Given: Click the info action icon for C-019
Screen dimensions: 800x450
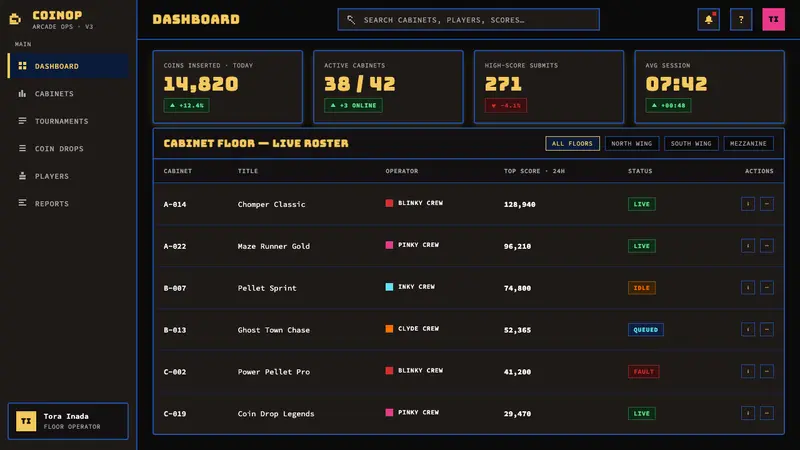Looking at the screenshot, I should [748, 413].
